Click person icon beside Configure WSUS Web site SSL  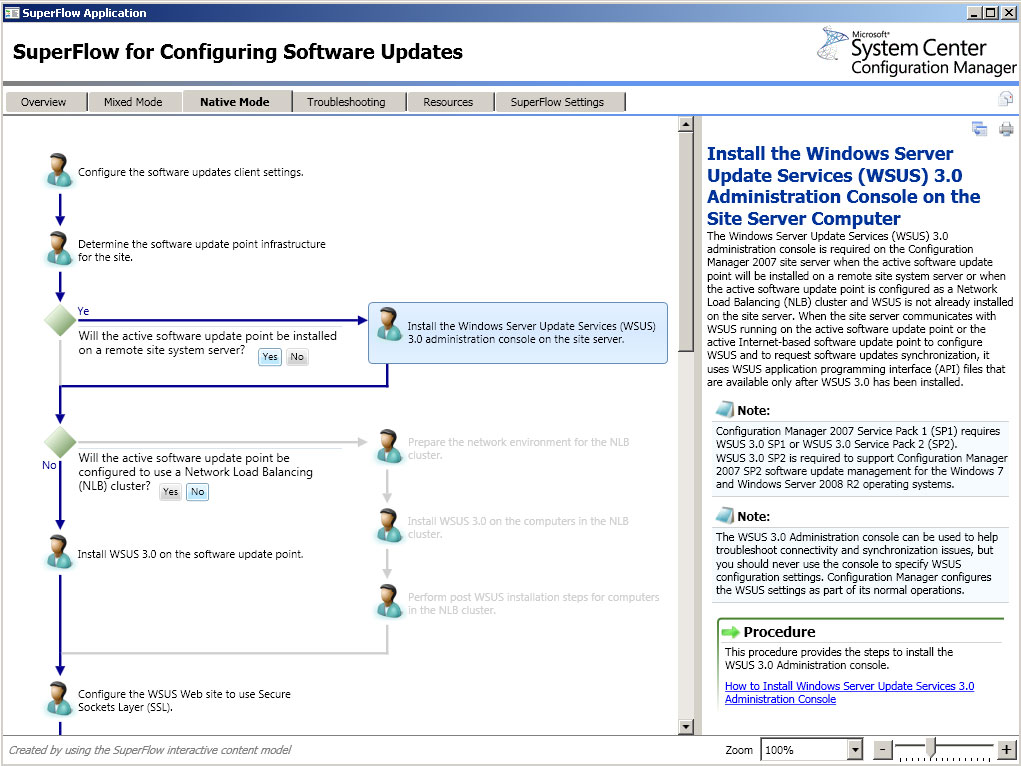pyautogui.click(x=59, y=699)
